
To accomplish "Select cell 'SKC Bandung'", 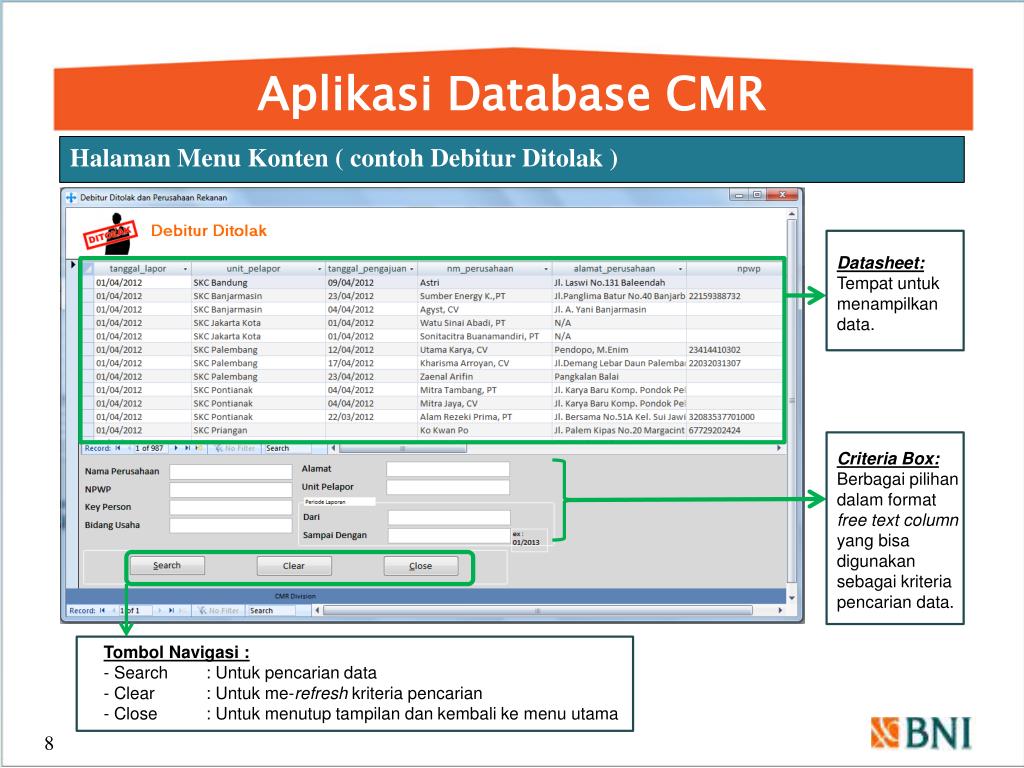I will [259, 283].
